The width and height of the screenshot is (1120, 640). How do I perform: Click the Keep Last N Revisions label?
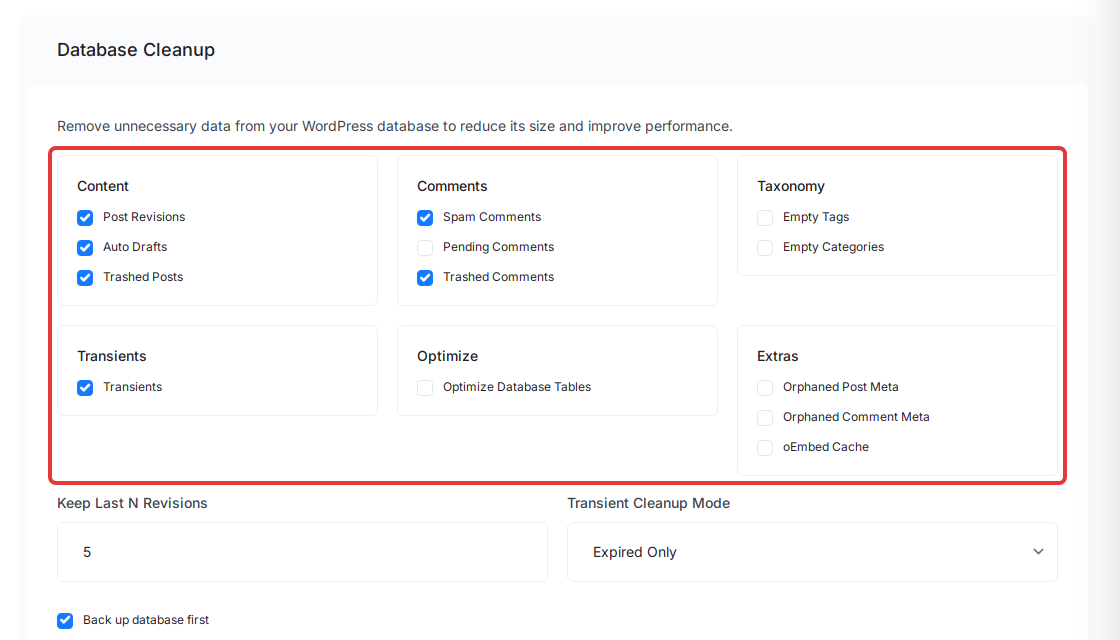point(132,503)
